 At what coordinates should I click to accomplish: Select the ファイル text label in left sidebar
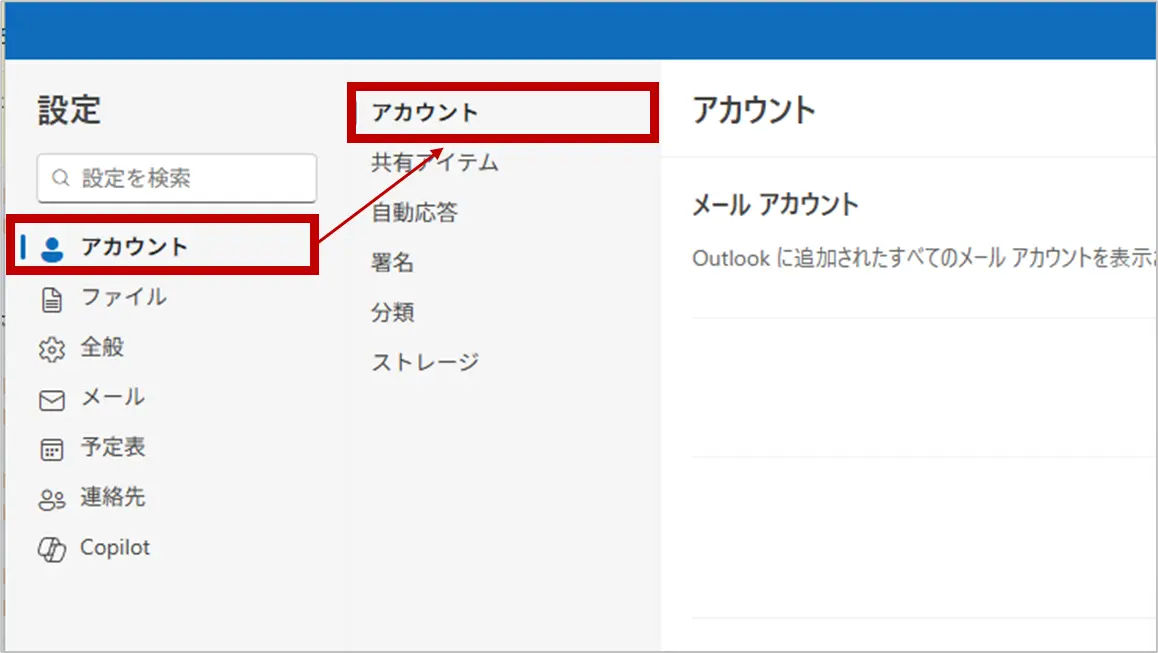pos(123,297)
